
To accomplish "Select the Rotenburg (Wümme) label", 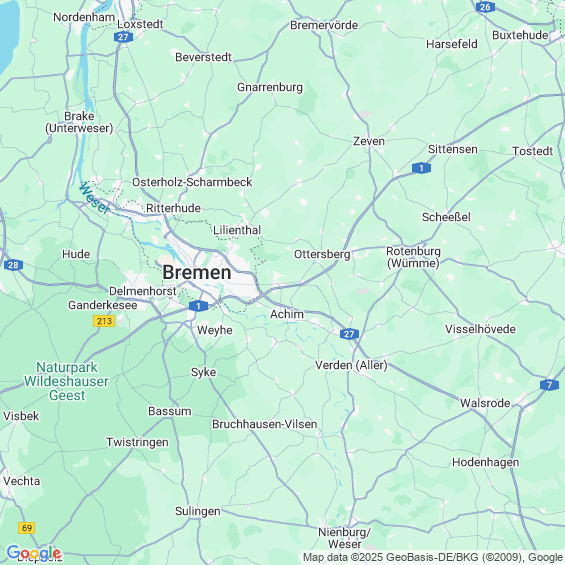I will pos(413,257).
